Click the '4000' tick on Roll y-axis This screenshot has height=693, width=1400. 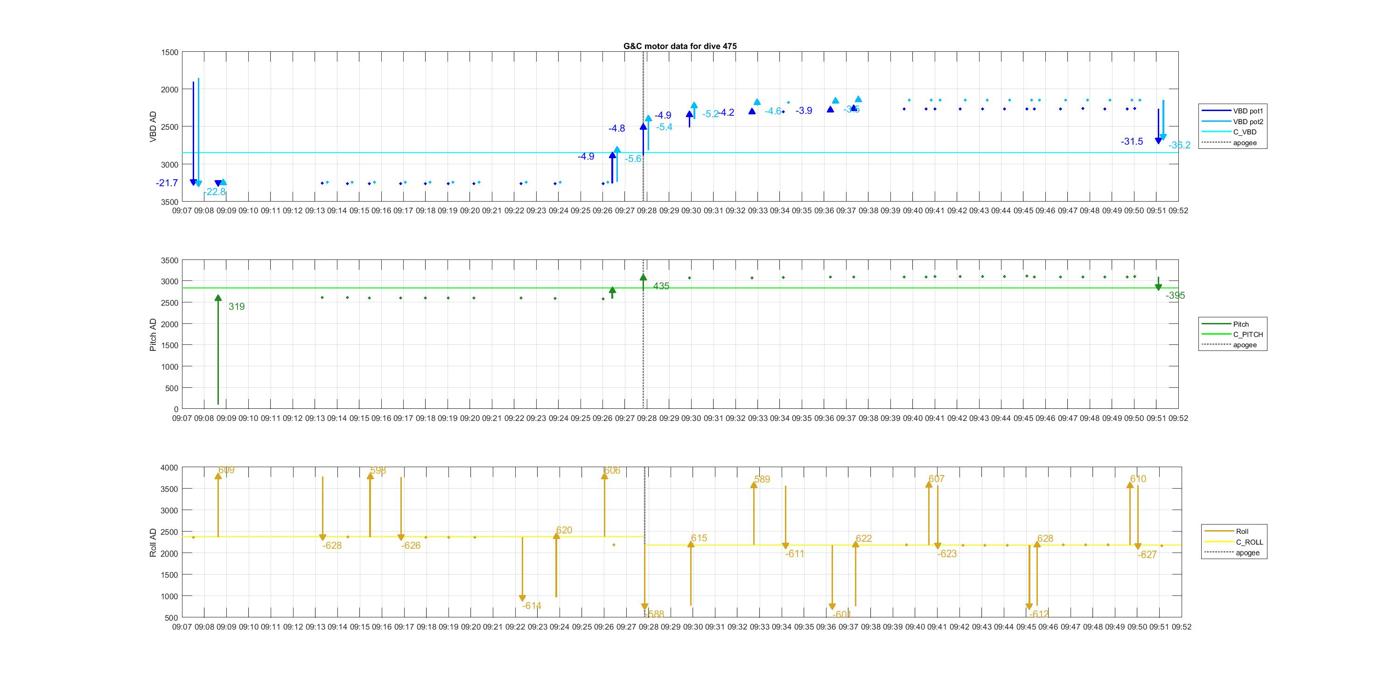tap(169, 468)
